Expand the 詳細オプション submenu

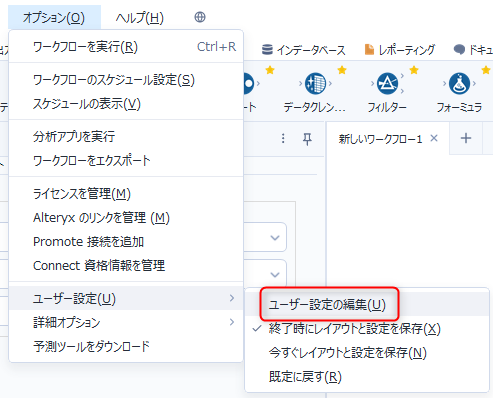click(126, 322)
